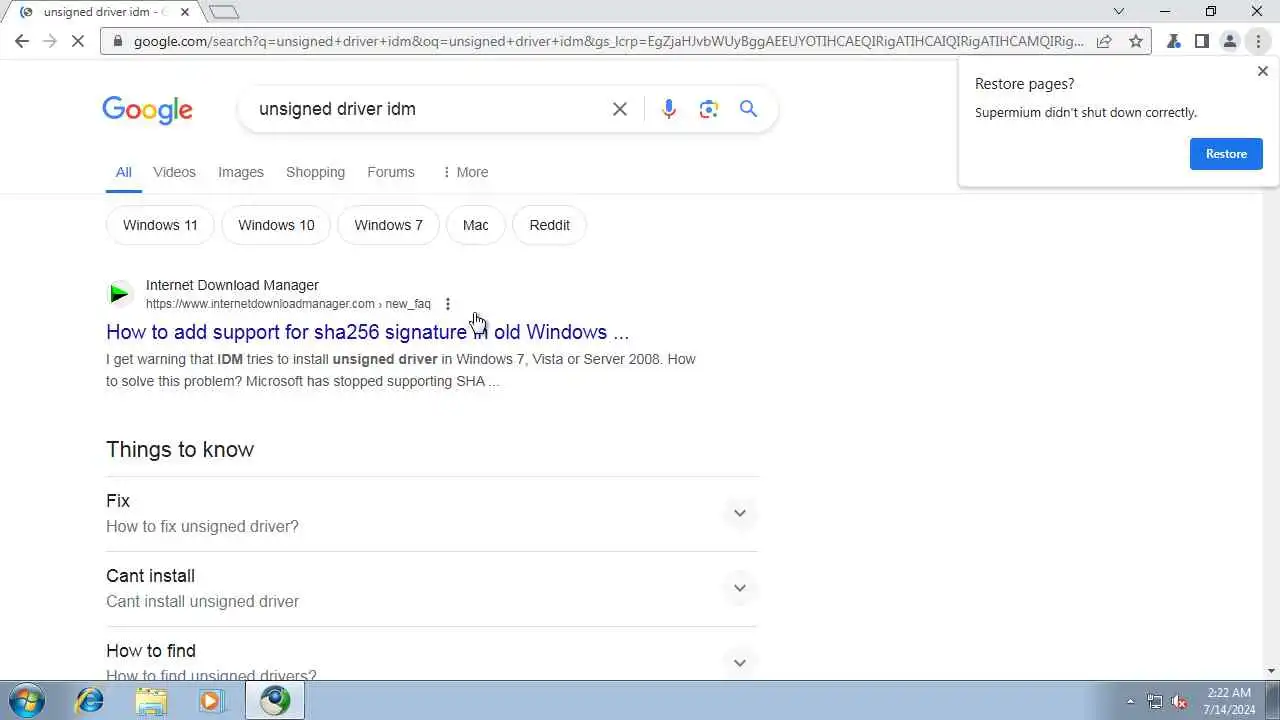Search by image with the Lens icon
The height and width of the screenshot is (720, 1280).
(x=709, y=109)
